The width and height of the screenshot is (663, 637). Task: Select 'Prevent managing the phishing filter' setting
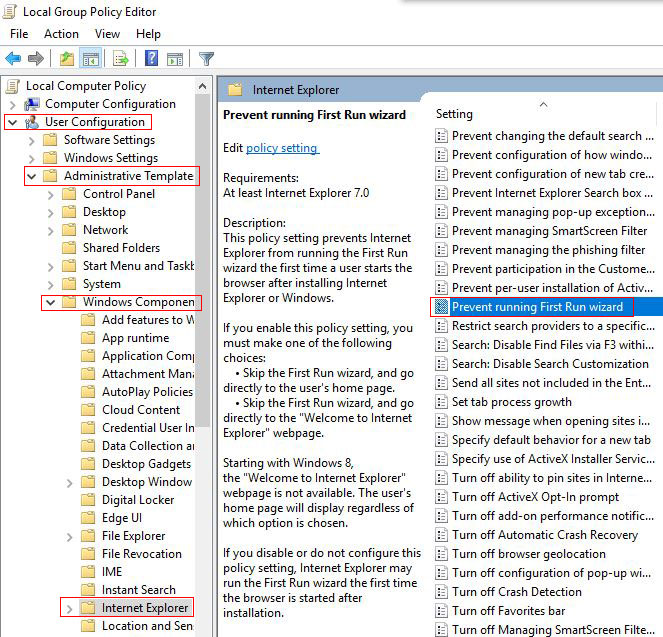(548, 250)
